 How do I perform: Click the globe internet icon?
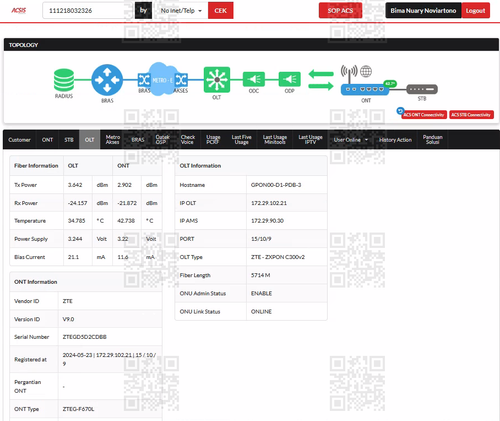pyautogui.click(x=366, y=71)
